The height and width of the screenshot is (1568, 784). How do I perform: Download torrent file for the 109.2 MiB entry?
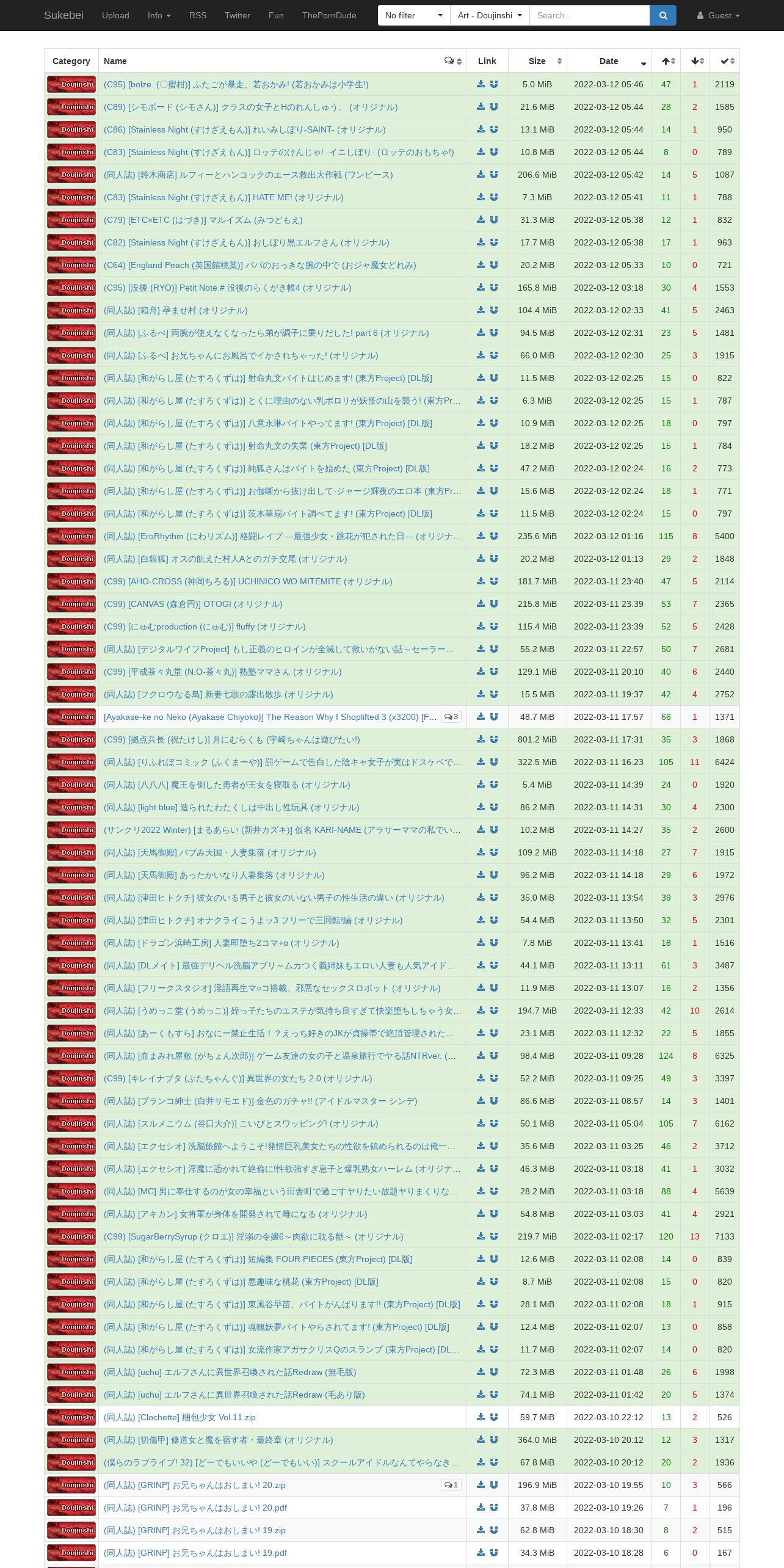tap(481, 852)
